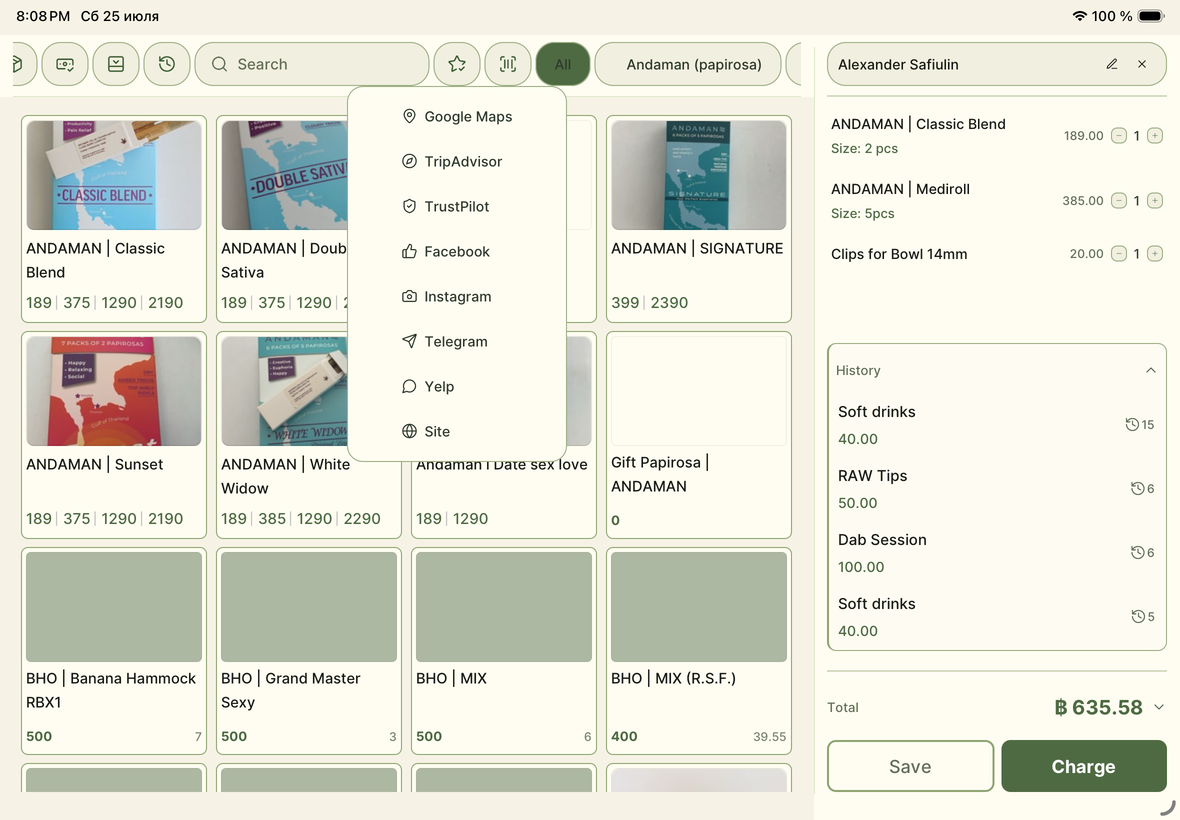Click the Charge button
1180x820 pixels.
coord(1084,766)
